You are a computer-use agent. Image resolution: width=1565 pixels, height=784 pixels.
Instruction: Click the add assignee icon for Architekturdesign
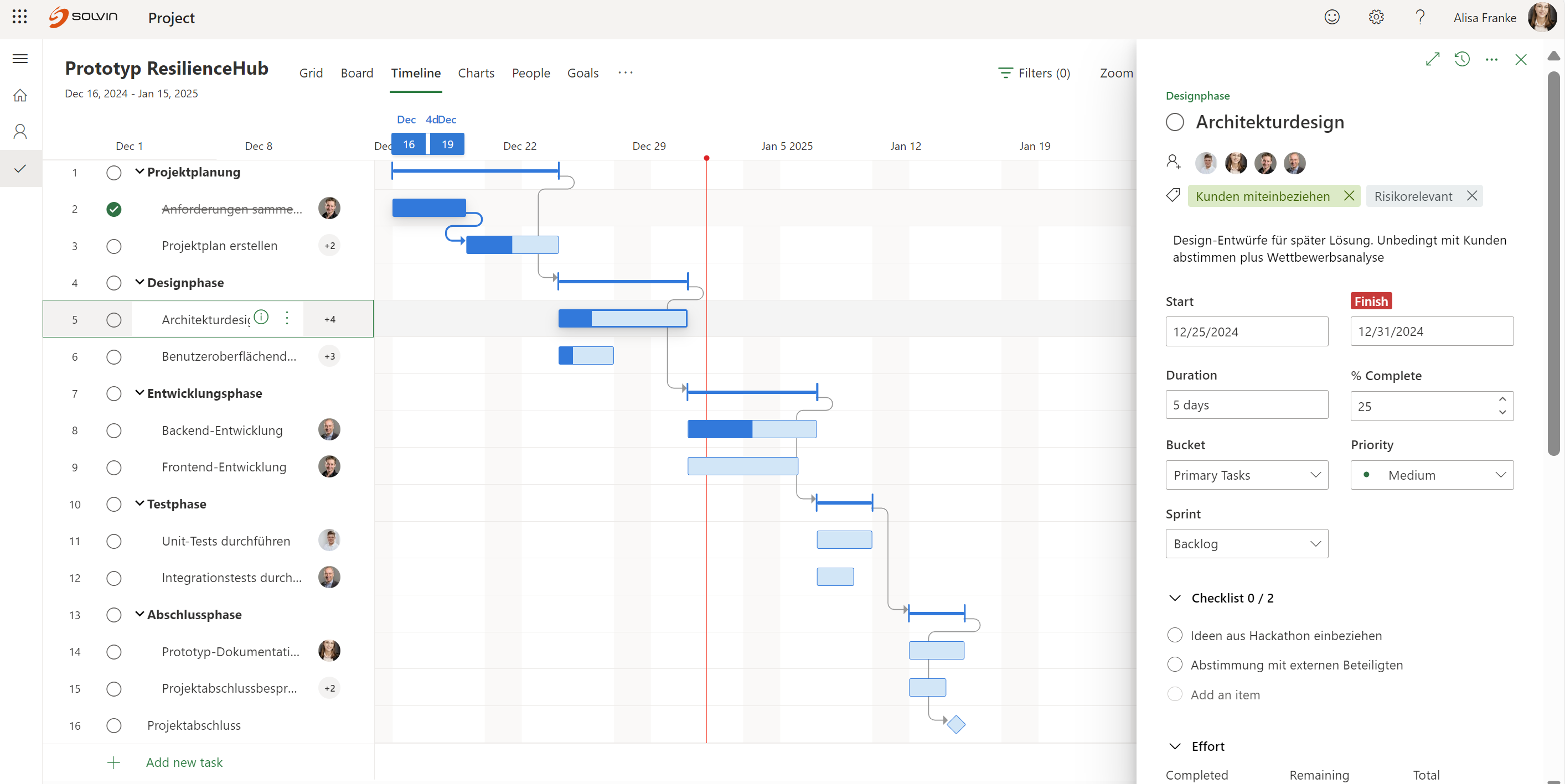[1173, 162]
